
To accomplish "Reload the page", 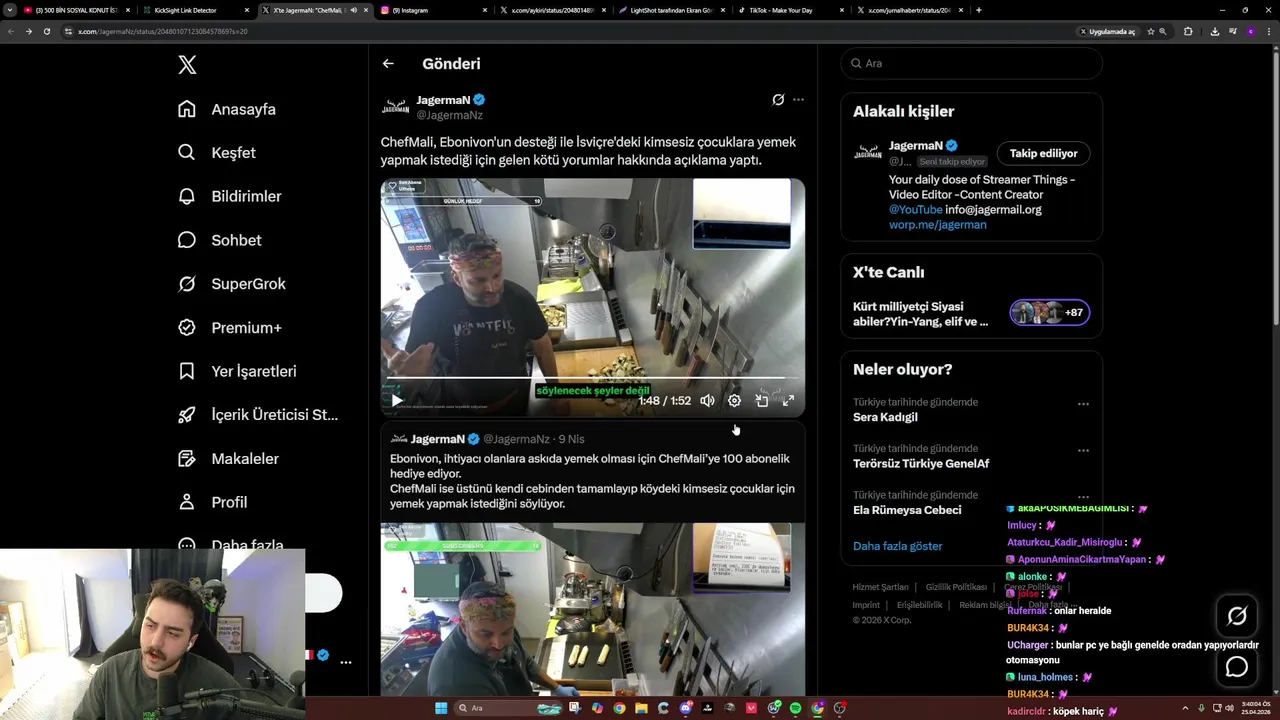I will click(x=46, y=31).
